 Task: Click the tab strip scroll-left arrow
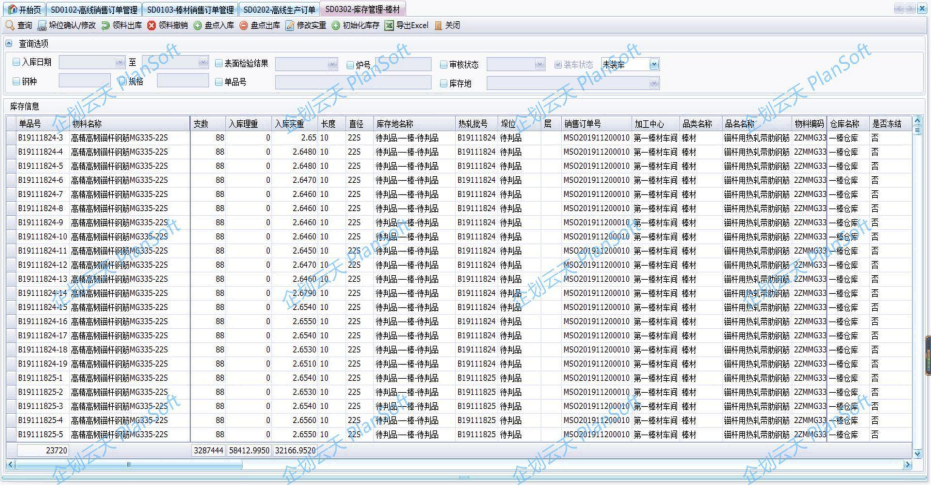[899, 9]
